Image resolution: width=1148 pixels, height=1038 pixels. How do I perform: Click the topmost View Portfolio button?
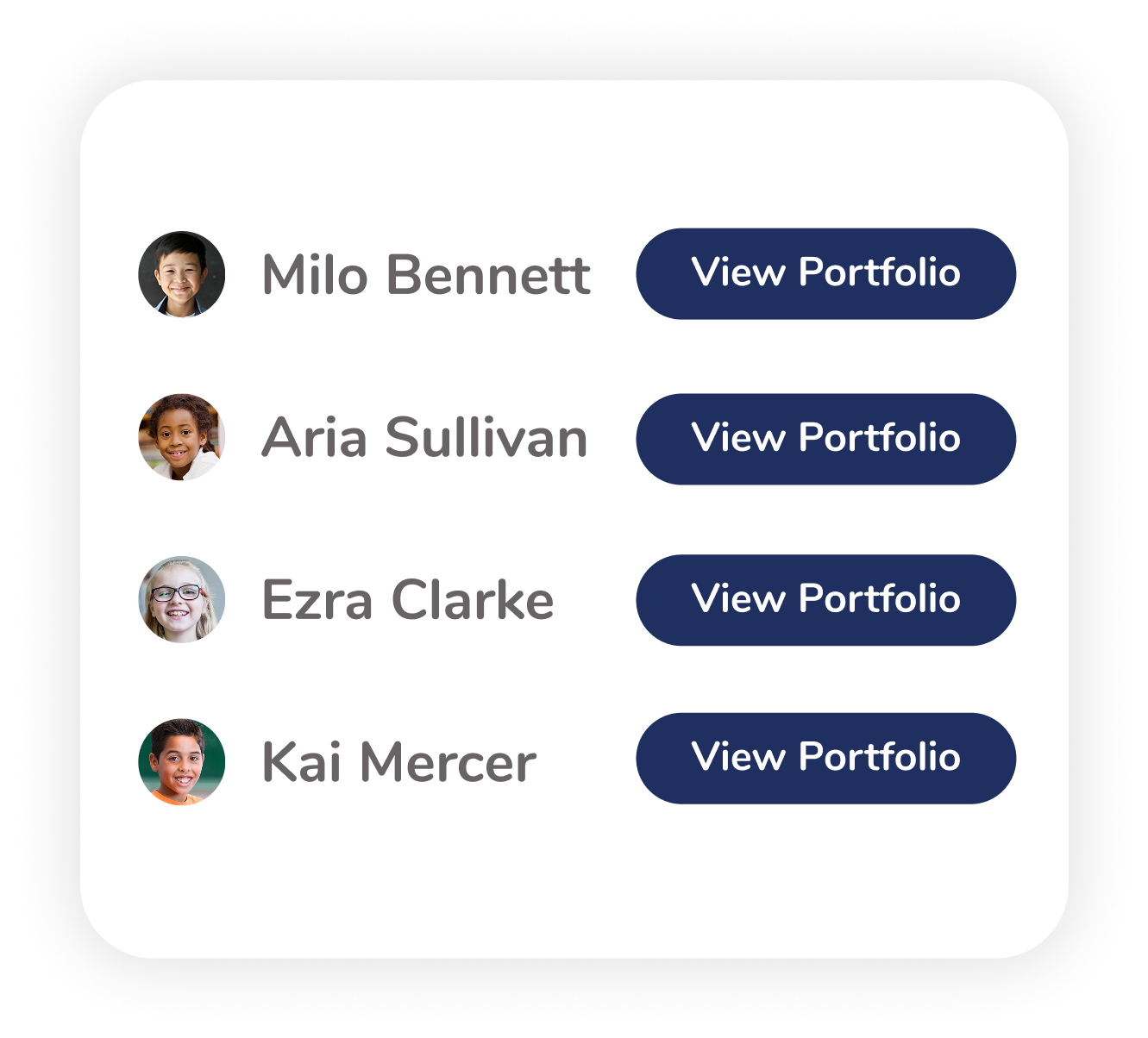click(x=825, y=273)
